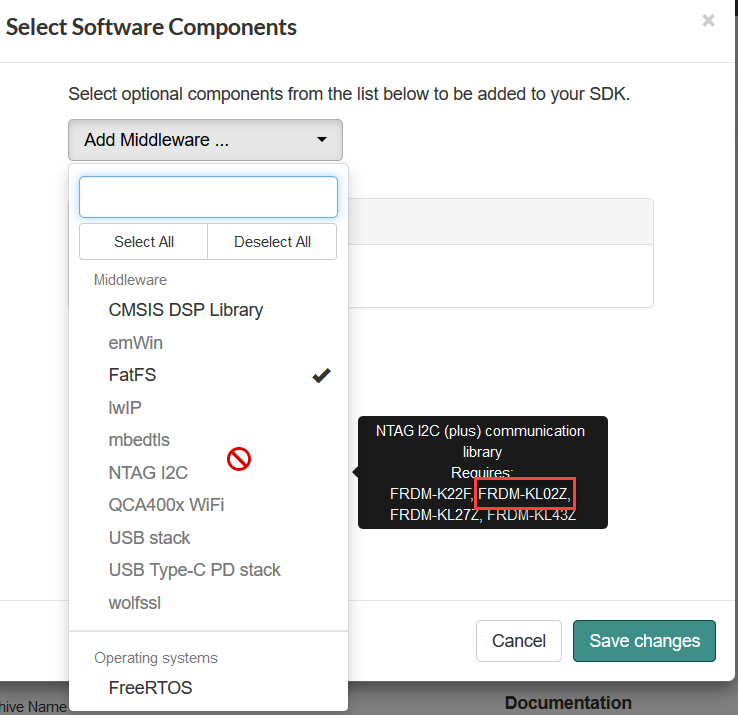
Task: Select USB Type-C PD stack
Action: [194, 570]
